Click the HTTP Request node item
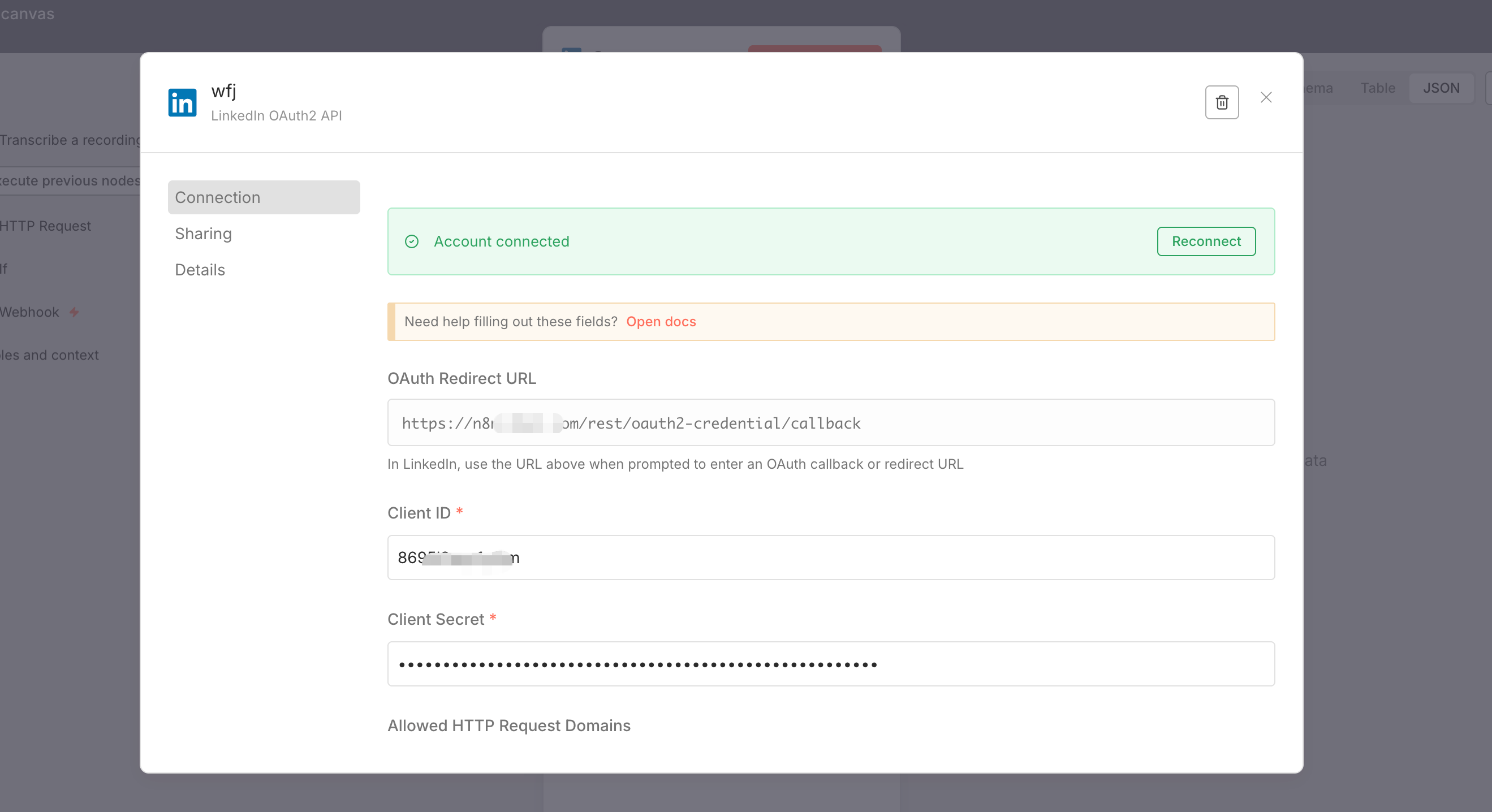This screenshot has height=812, width=1492. pos(46,226)
